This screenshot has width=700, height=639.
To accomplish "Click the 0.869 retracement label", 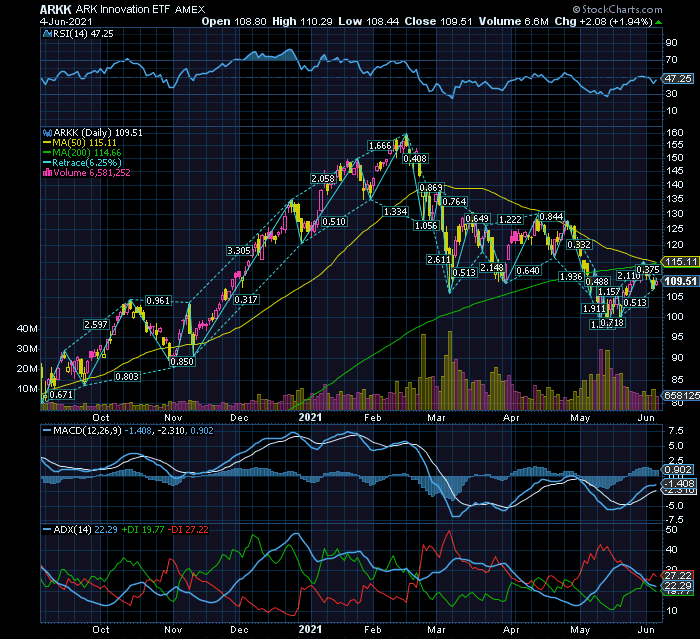I will (x=431, y=188).
